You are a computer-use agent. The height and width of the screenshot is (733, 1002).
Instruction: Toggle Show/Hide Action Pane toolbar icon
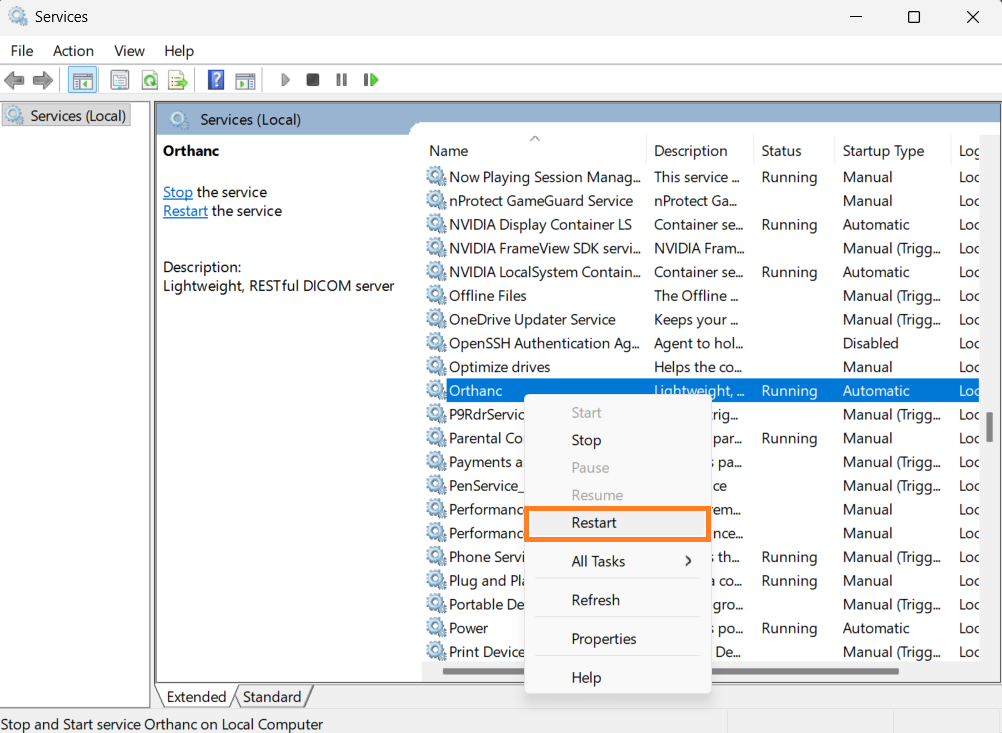pyautogui.click(x=245, y=81)
